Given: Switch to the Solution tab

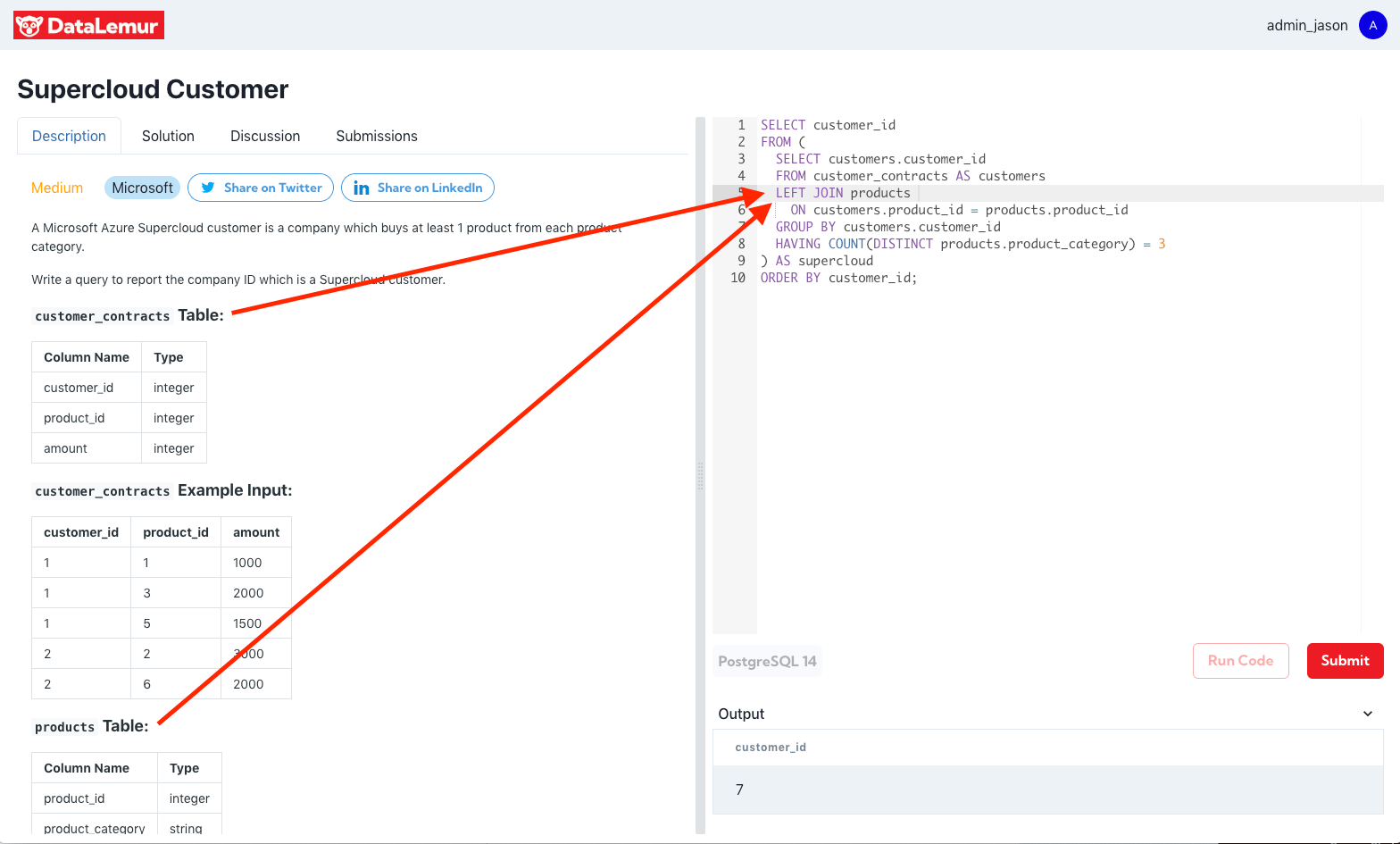Looking at the screenshot, I should point(168,136).
